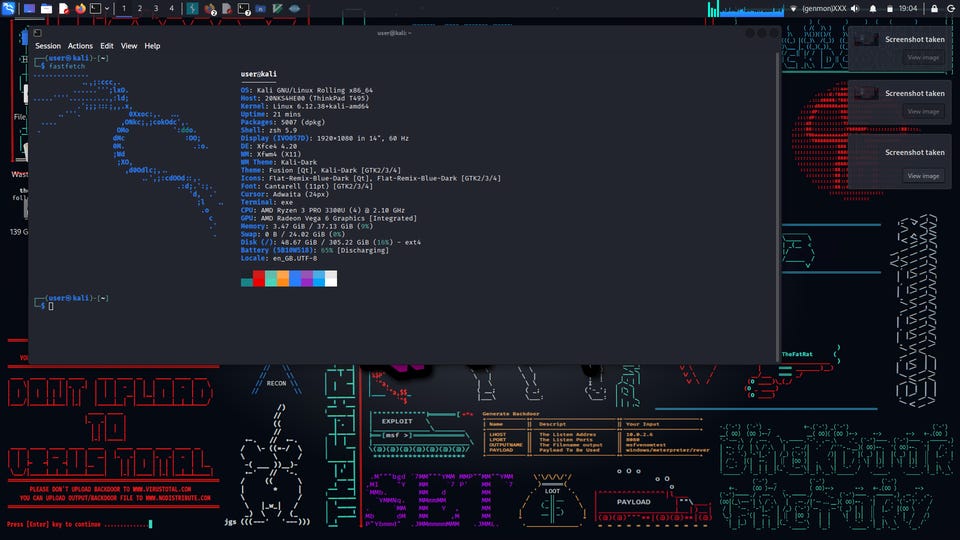The height and width of the screenshot is (540, 960).
Task: Open the Session menu
Action: click(x=48, y=46)
